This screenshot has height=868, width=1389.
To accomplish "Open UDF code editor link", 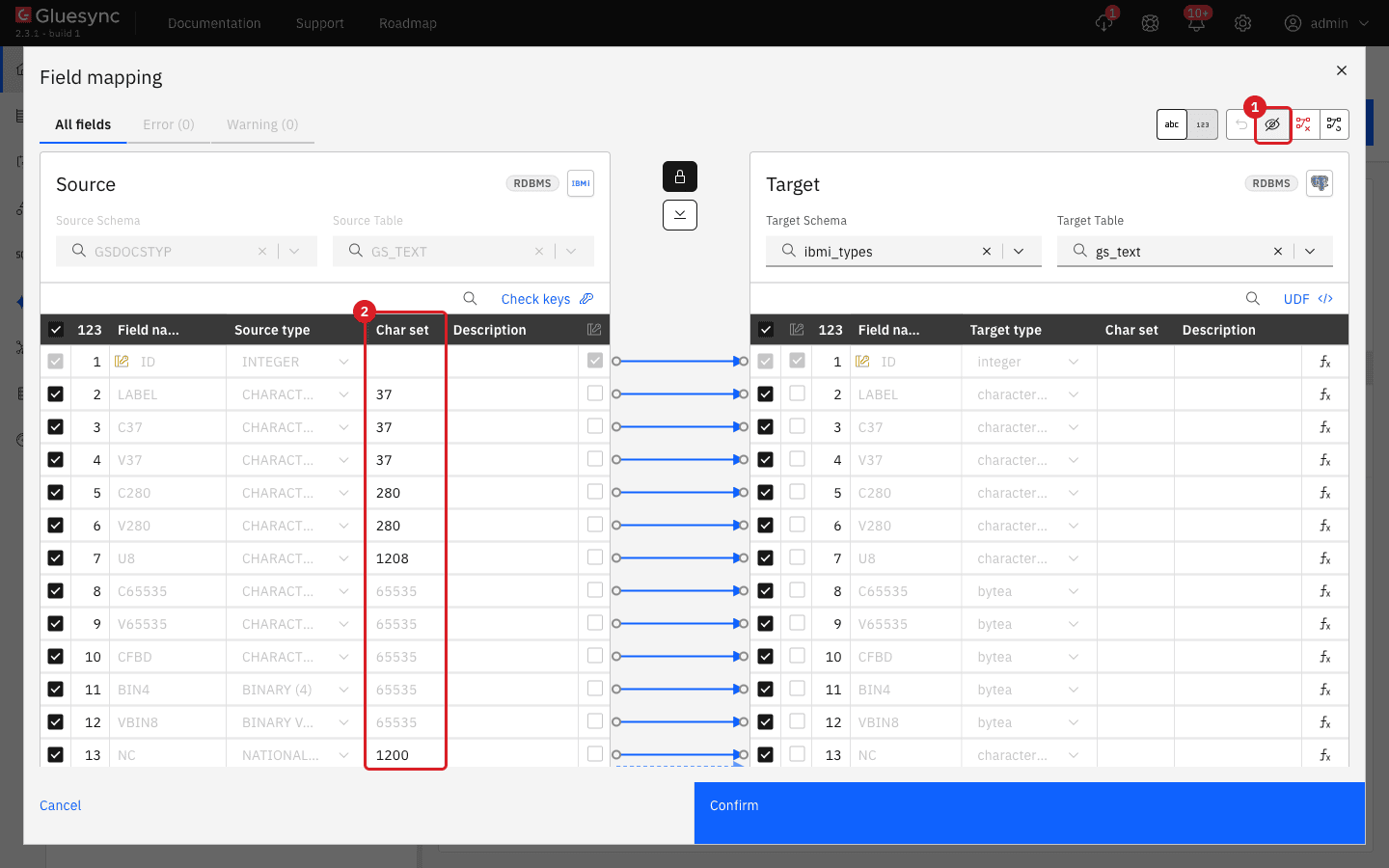I will click(x=1308, y=299).
